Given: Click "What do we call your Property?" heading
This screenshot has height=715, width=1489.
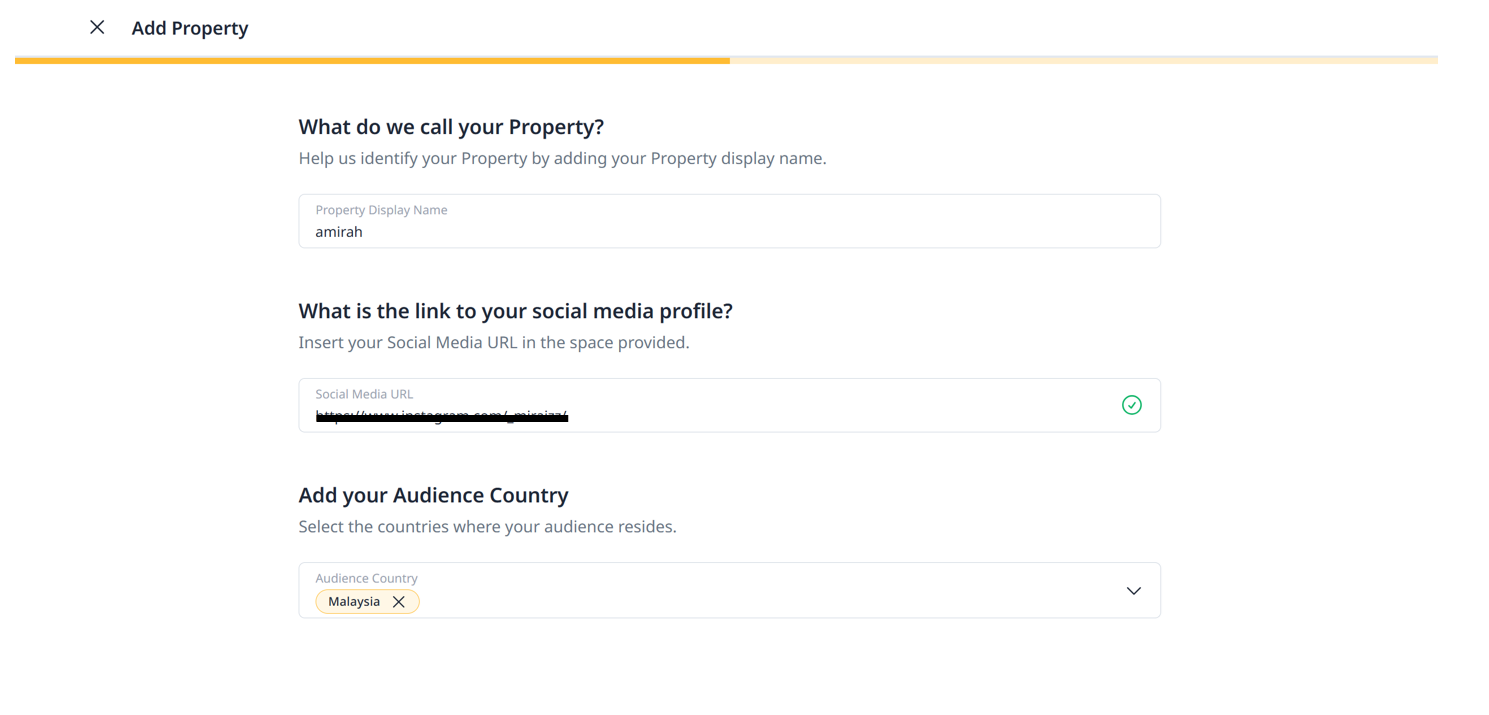Looking at the screenshot, I should [451, 127].
